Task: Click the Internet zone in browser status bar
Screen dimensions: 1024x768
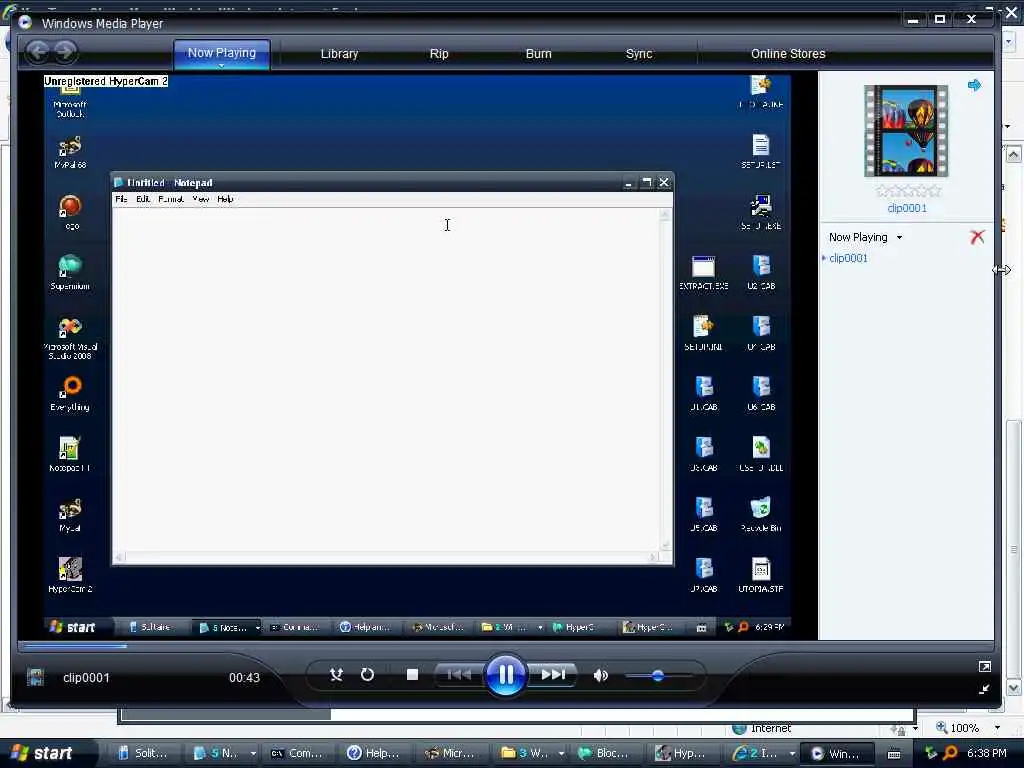Action: [761, 728]
